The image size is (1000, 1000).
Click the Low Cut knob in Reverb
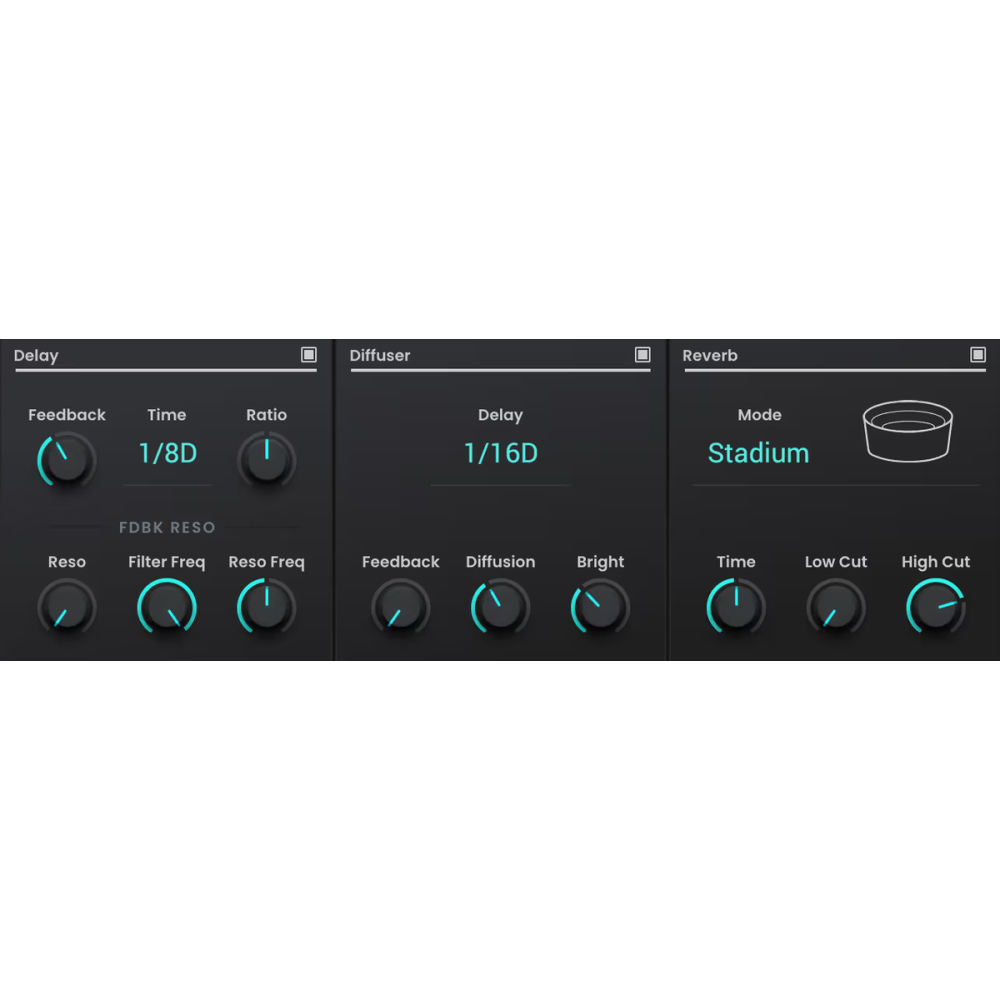(x=835, y=607)
